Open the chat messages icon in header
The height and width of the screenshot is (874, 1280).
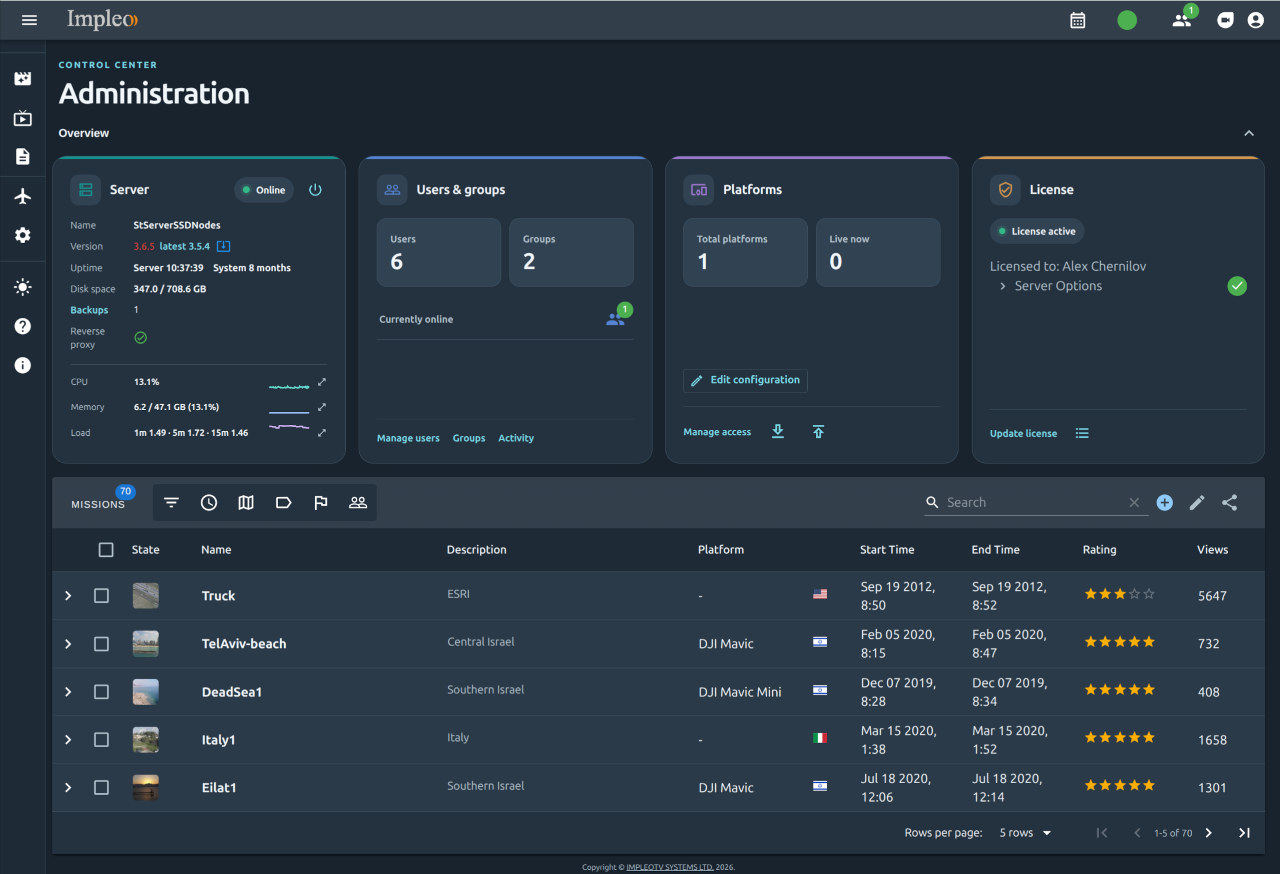(1226, 20)
